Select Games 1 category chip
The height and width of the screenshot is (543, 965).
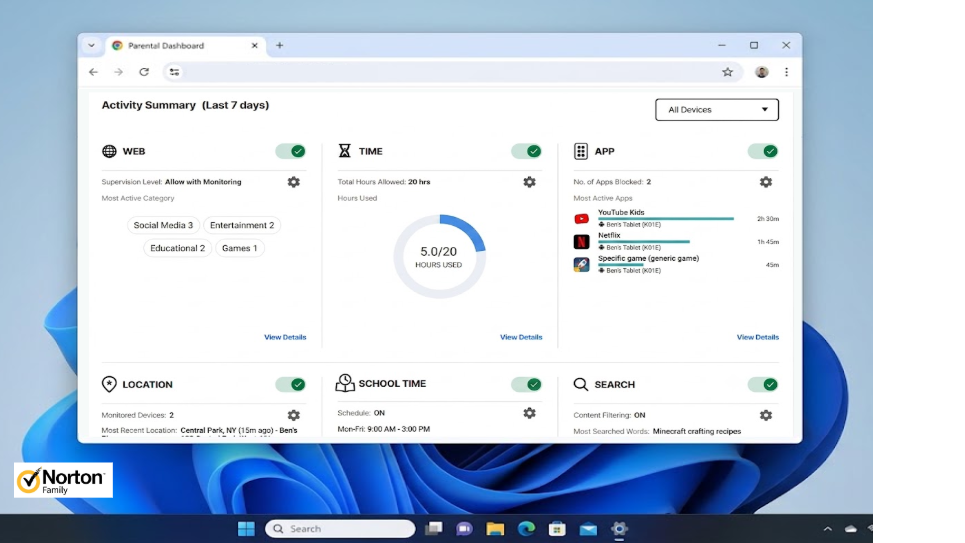coord(239,248)
